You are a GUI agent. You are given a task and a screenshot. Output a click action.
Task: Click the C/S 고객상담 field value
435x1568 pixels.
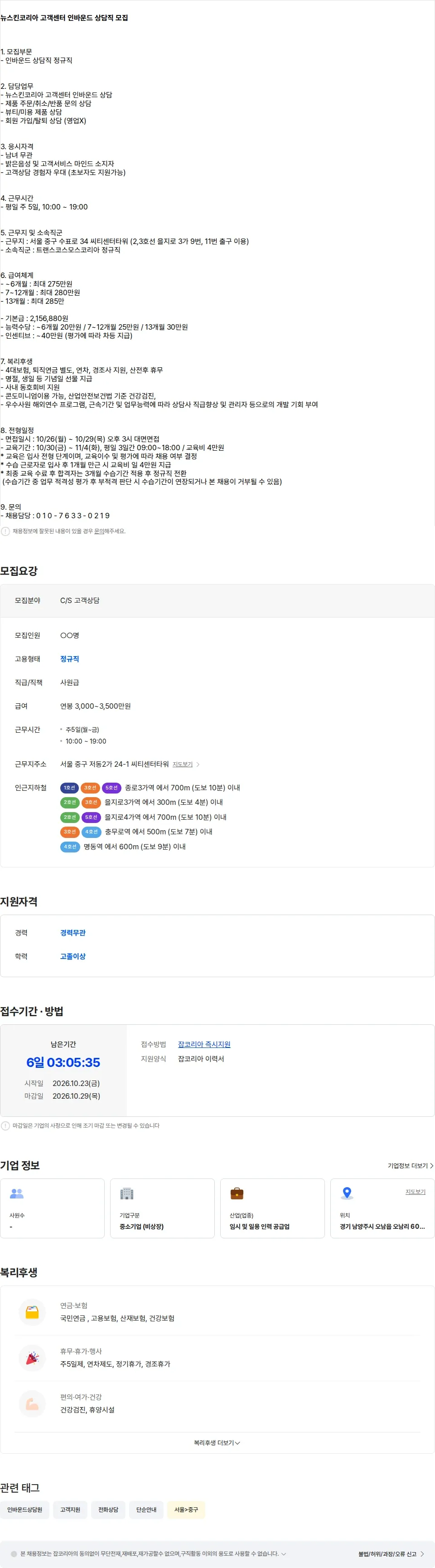[x=80, y=601]
